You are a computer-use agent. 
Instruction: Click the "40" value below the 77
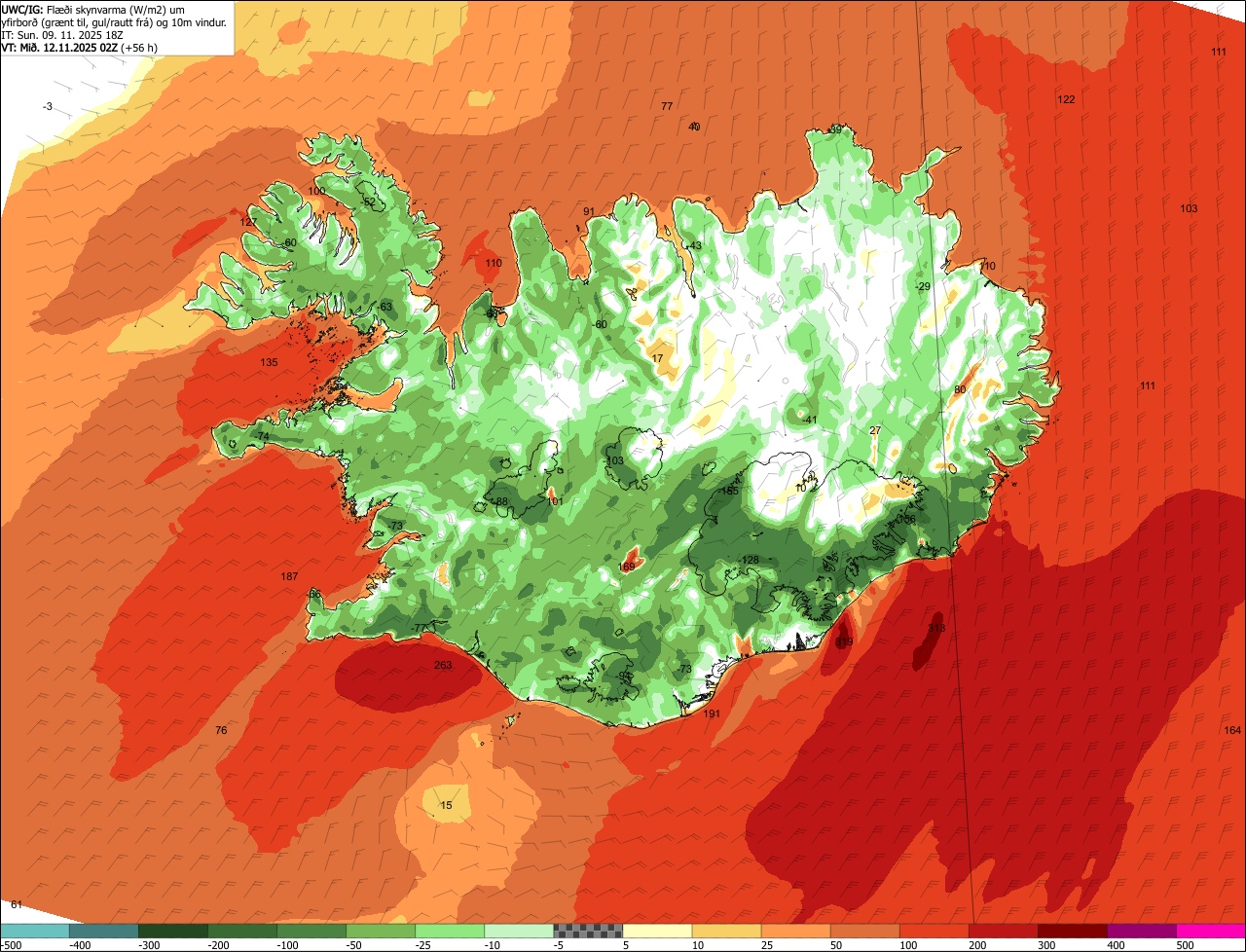[694, 127]
